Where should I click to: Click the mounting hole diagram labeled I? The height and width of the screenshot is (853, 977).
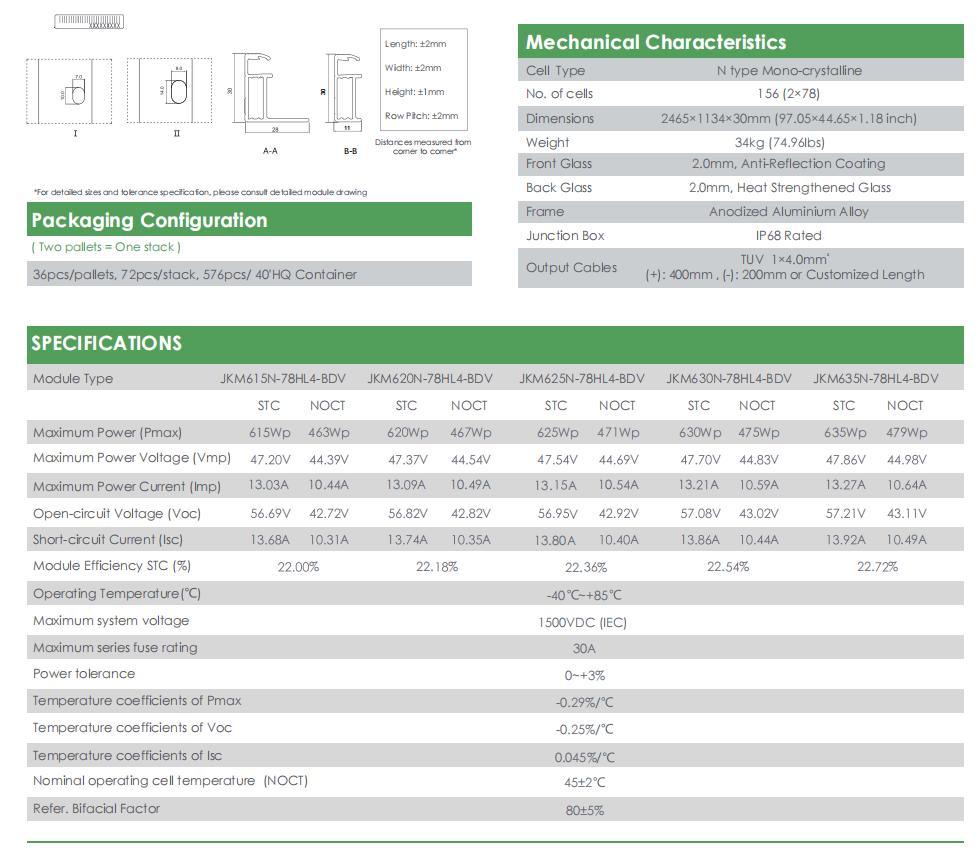[75, 92]
